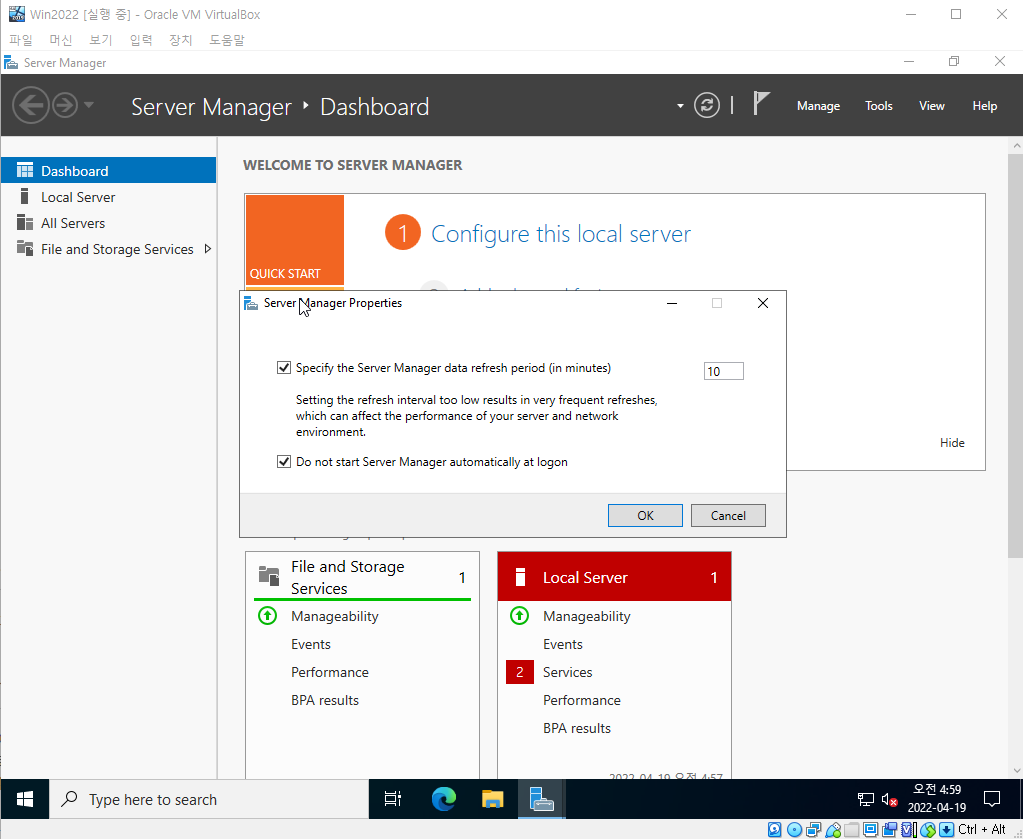Open the Action Center notification icon
The image size is (1023, 839).
coord(992,799)
